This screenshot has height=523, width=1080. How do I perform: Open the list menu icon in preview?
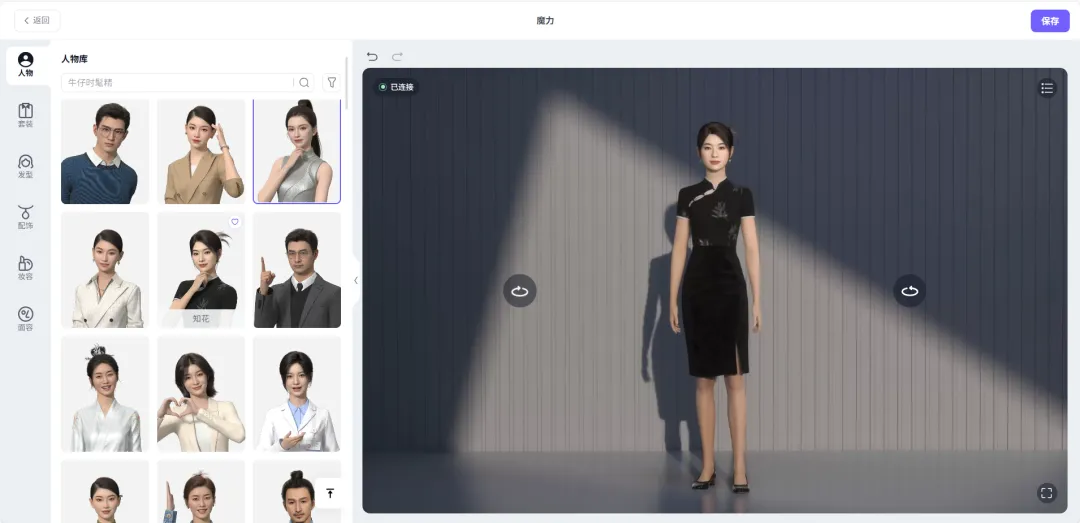[x=1047, y=88]
